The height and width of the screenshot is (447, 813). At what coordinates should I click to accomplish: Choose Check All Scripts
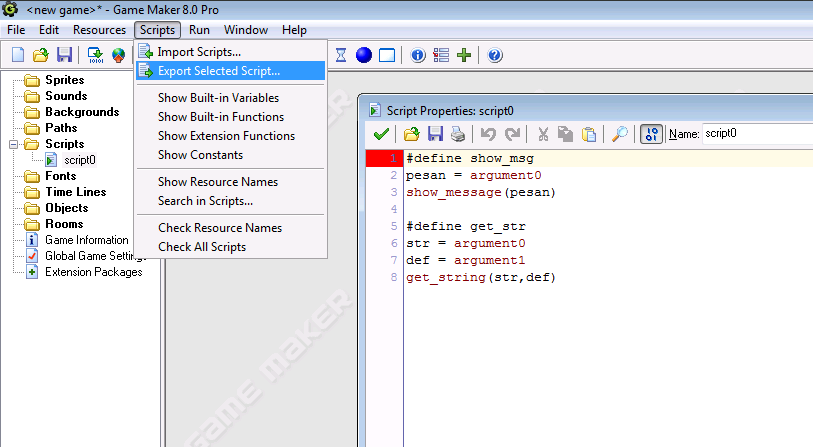(x=231, y=247)
